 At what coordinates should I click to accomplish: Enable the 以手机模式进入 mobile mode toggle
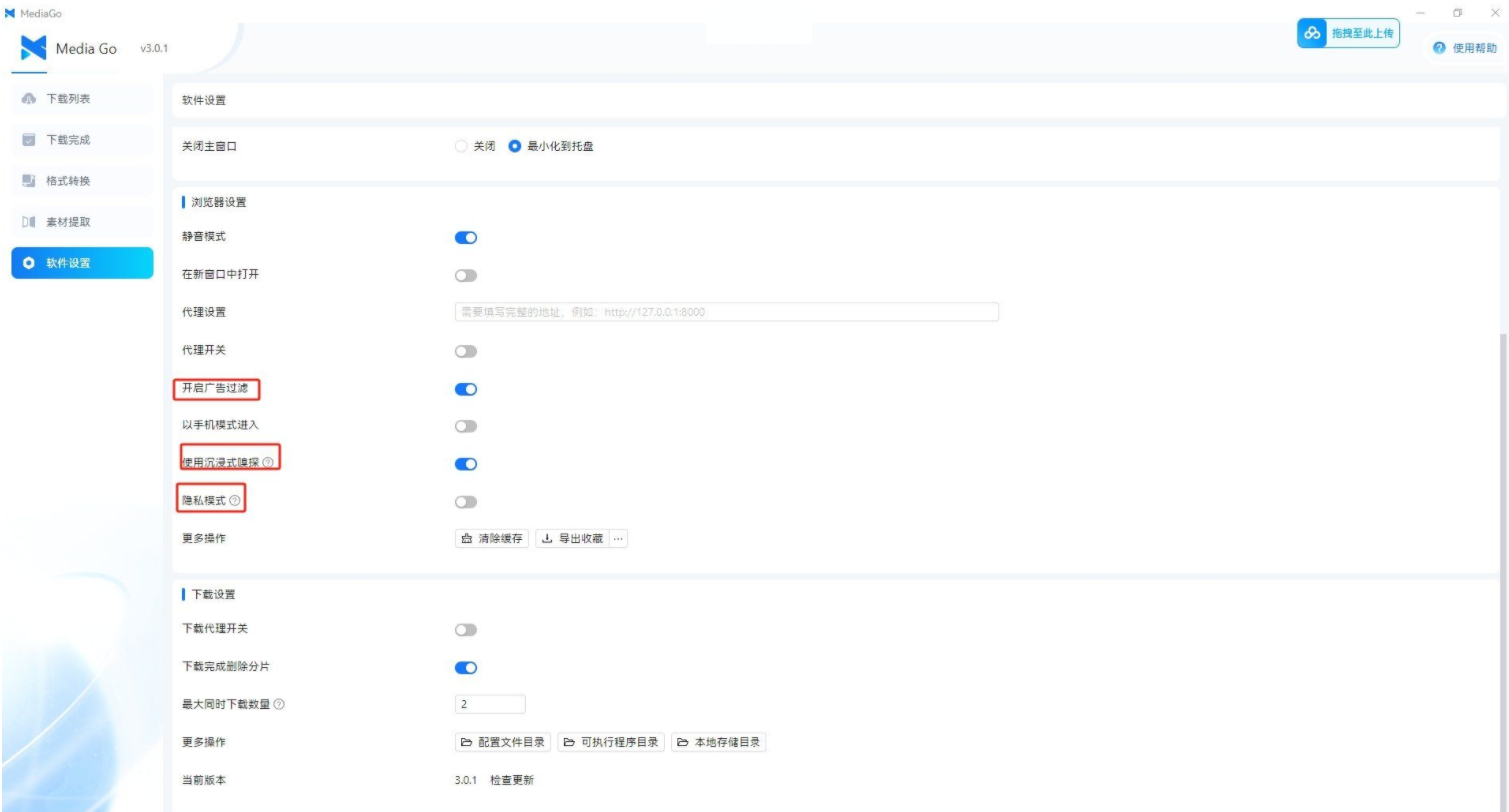point(466,427)
